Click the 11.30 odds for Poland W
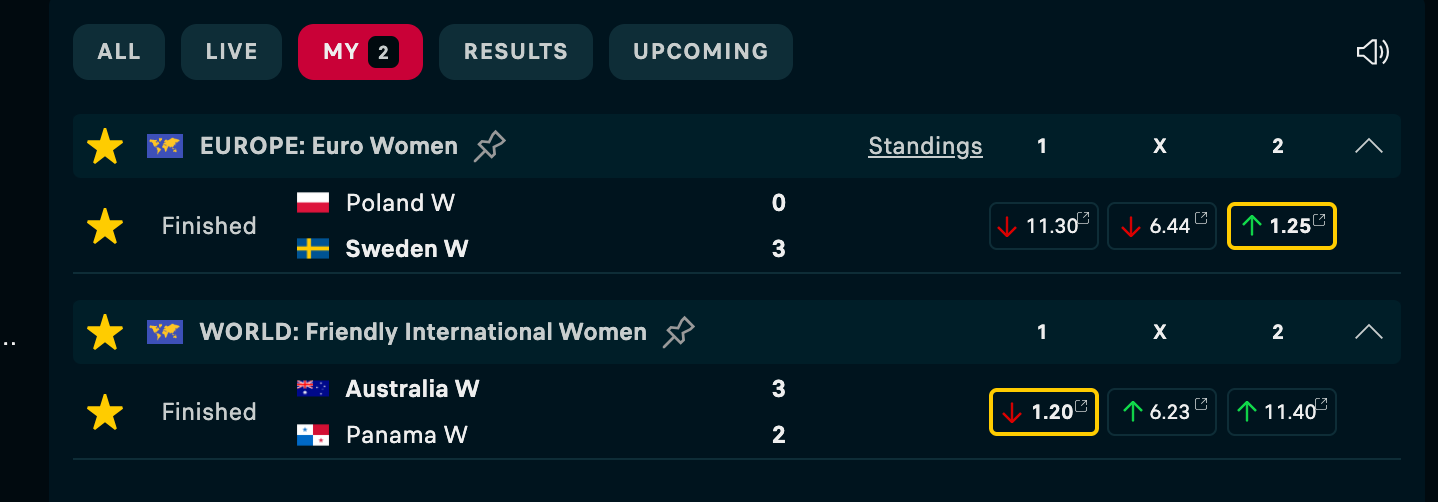Screen dimensions: 1438x502 tap(1044, 226)
